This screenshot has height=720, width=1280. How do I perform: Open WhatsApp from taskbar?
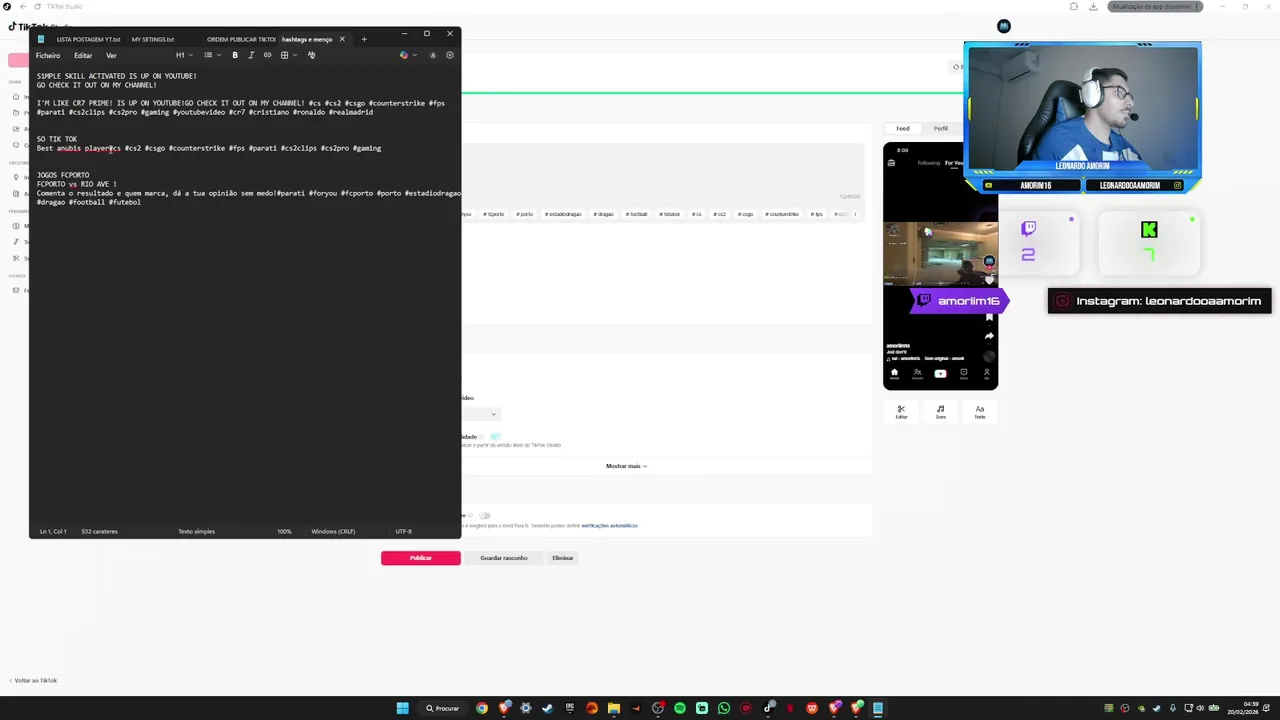[723, 708]
